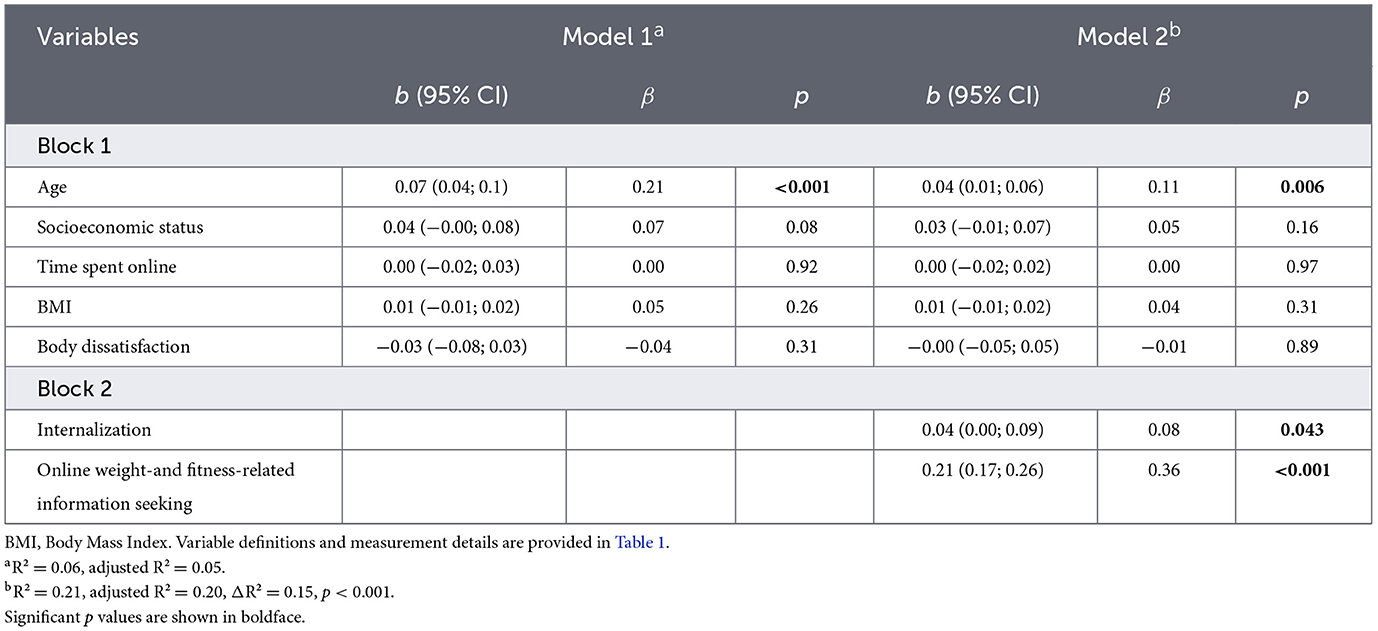Click Model 1 b (95% CI) subheader
1378x631 pixels.
pos(453,96)
